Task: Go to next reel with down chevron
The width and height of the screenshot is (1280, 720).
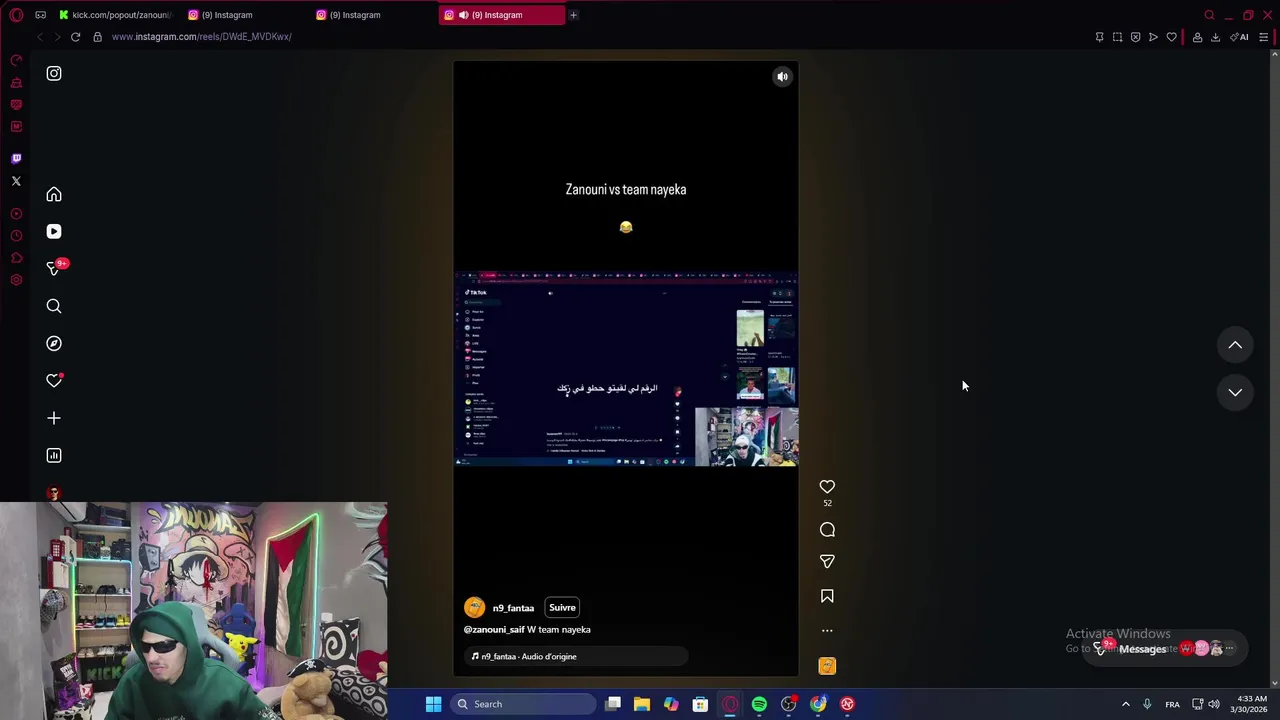Action: (1235, 392)
